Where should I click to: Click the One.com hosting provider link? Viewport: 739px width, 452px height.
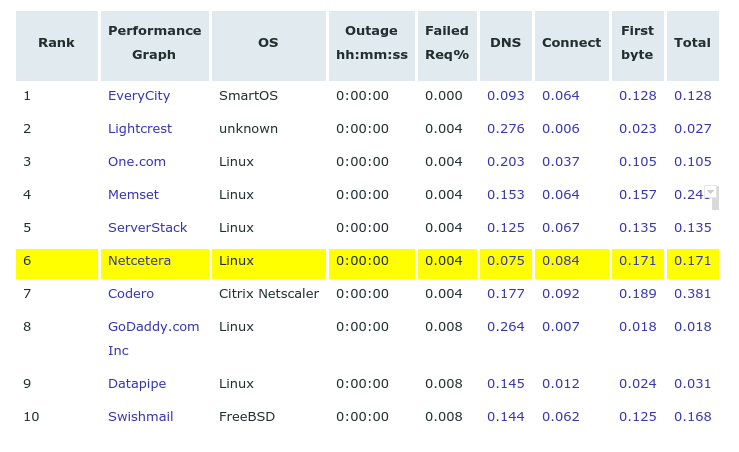(x=137, y=162)
